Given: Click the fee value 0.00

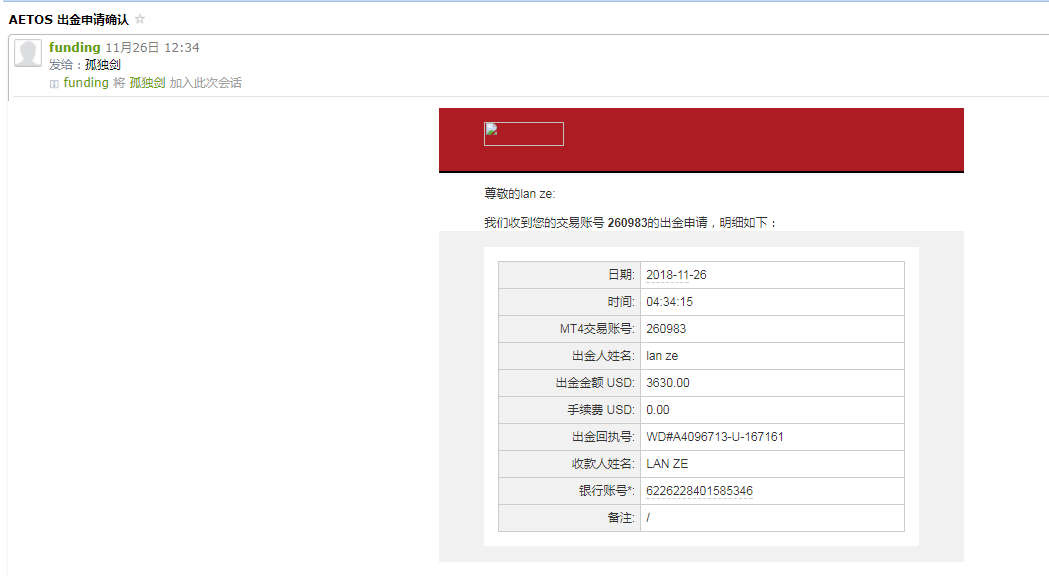Looking at the screenshot, I should [x=658, y=410].
